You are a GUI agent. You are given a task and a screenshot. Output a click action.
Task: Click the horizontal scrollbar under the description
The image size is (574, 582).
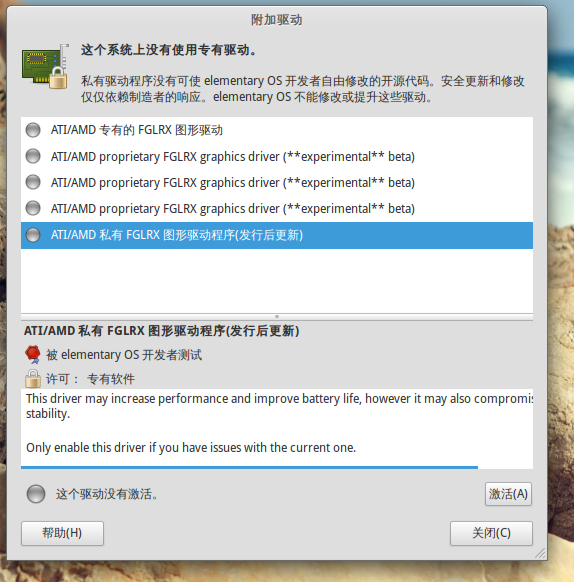point(250,467)
